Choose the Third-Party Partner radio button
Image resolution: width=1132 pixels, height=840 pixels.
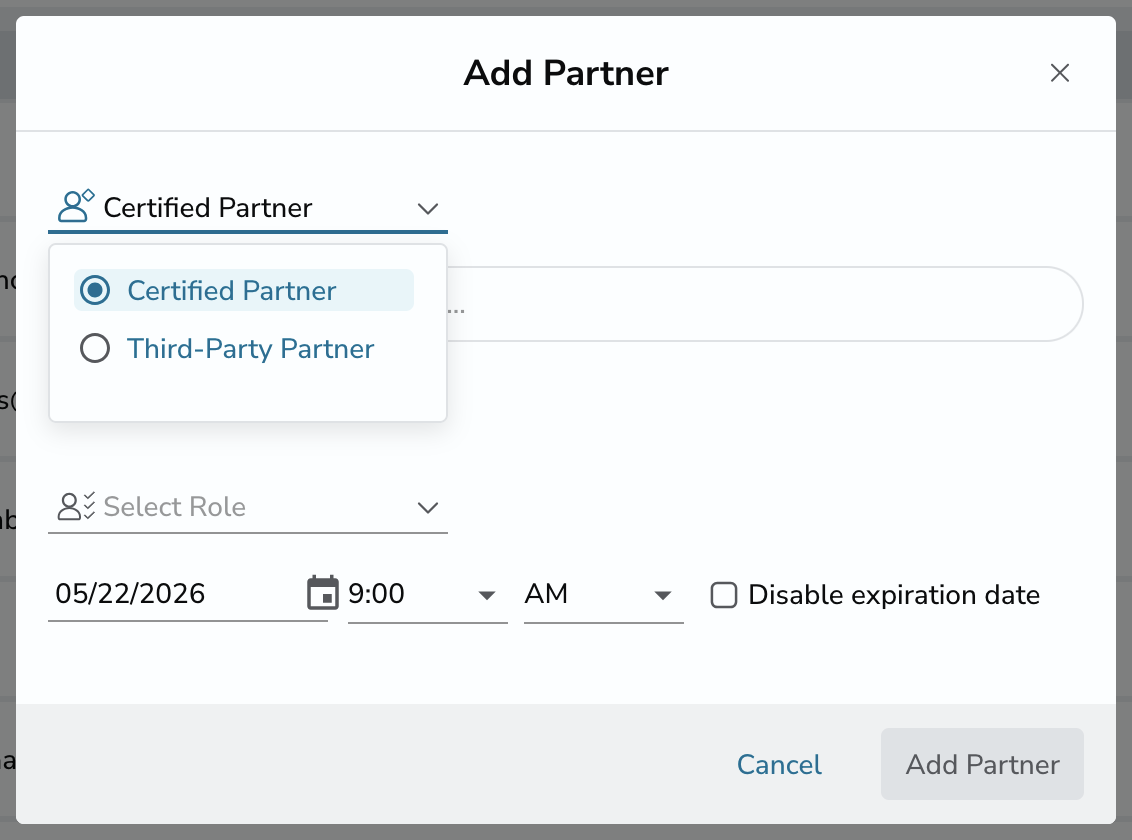pyautogui.click(x=95, y=349)
